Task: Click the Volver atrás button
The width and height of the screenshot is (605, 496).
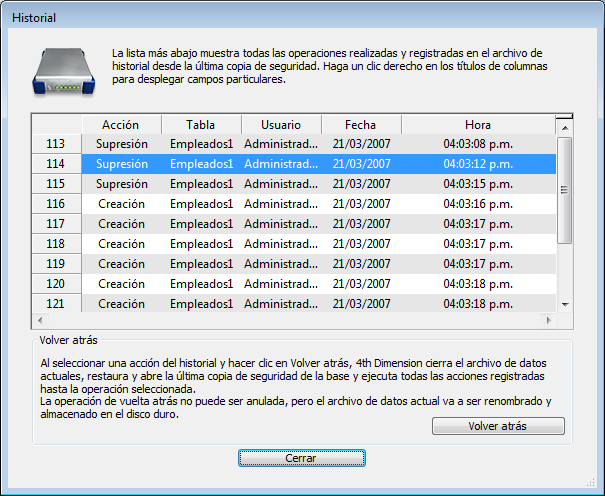Action: (498, 426)
